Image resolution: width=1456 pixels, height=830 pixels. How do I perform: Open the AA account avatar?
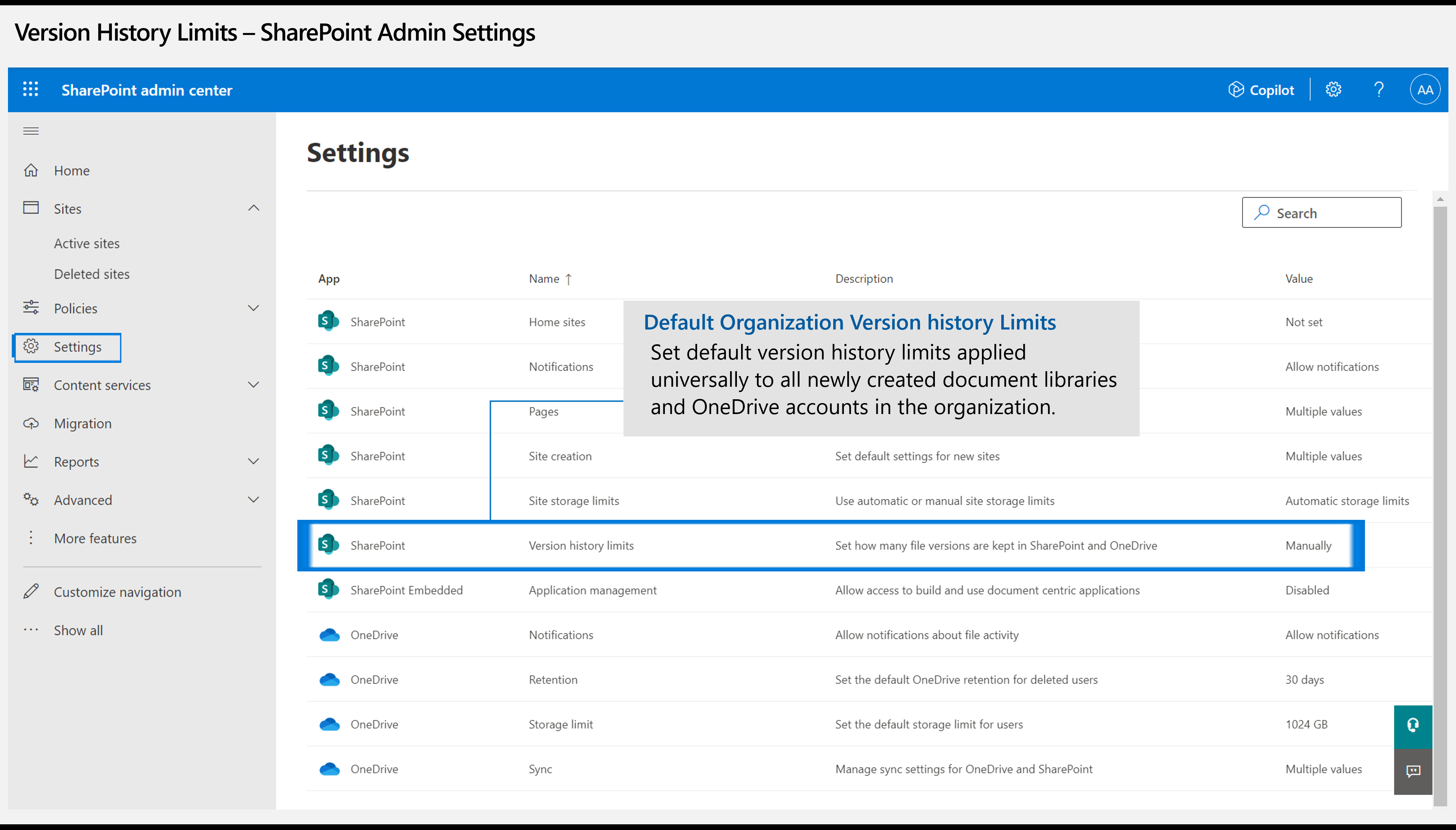(x=1425, y=89)
